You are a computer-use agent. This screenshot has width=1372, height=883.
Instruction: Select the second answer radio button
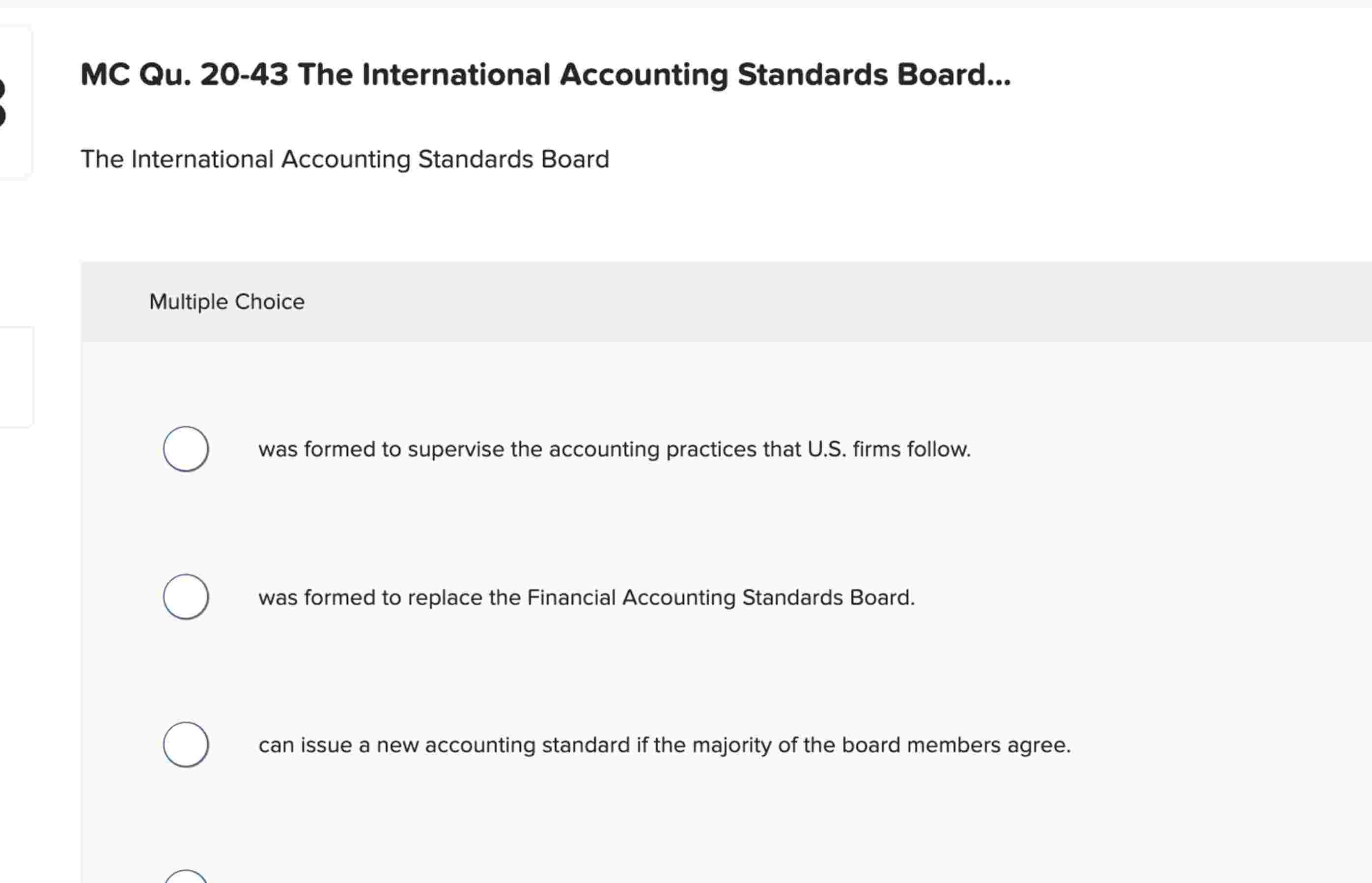[186, 597]
